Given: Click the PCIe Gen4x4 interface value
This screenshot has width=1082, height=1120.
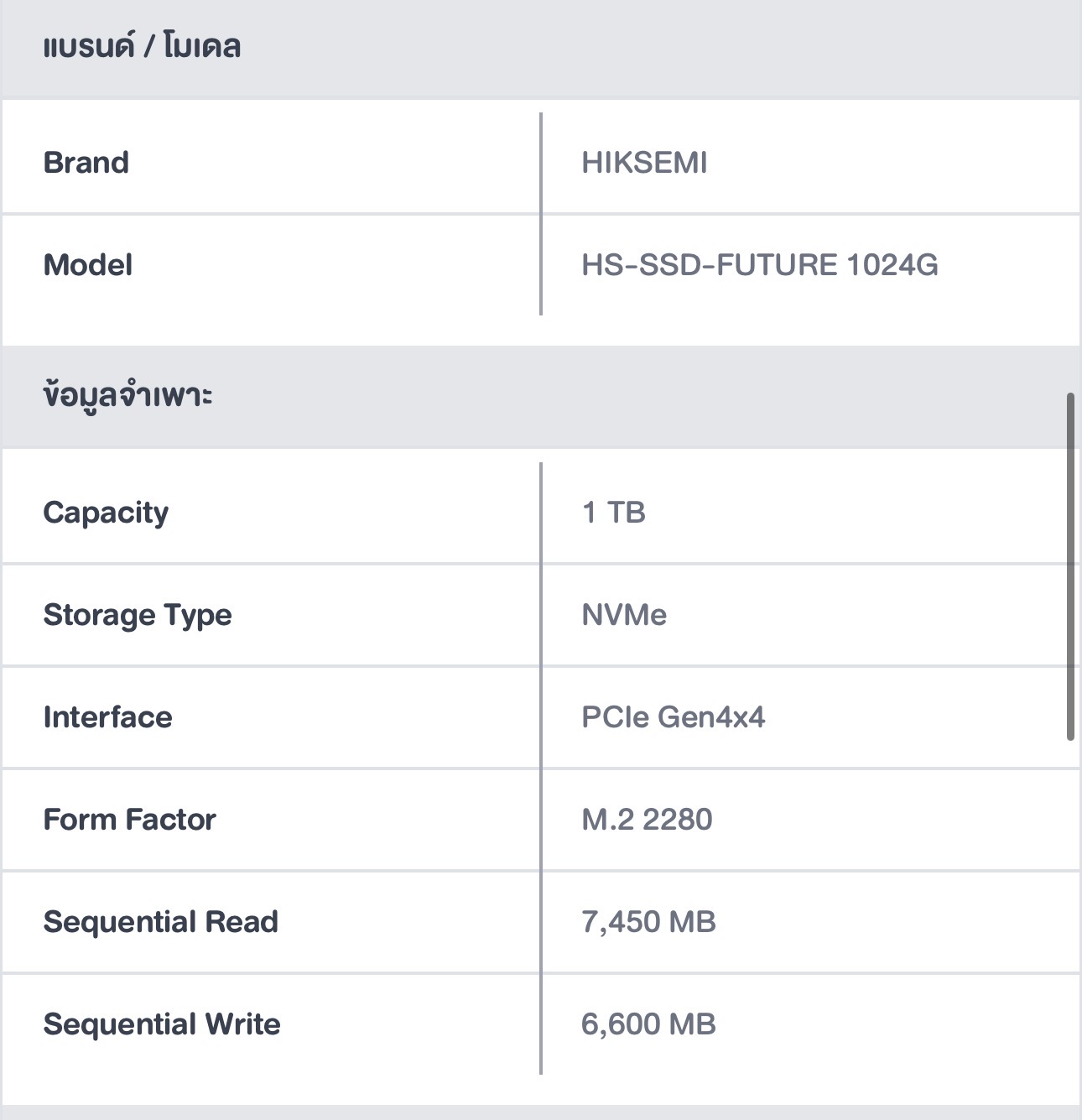Looking at the screenshot, I should (x=673, y=717).
